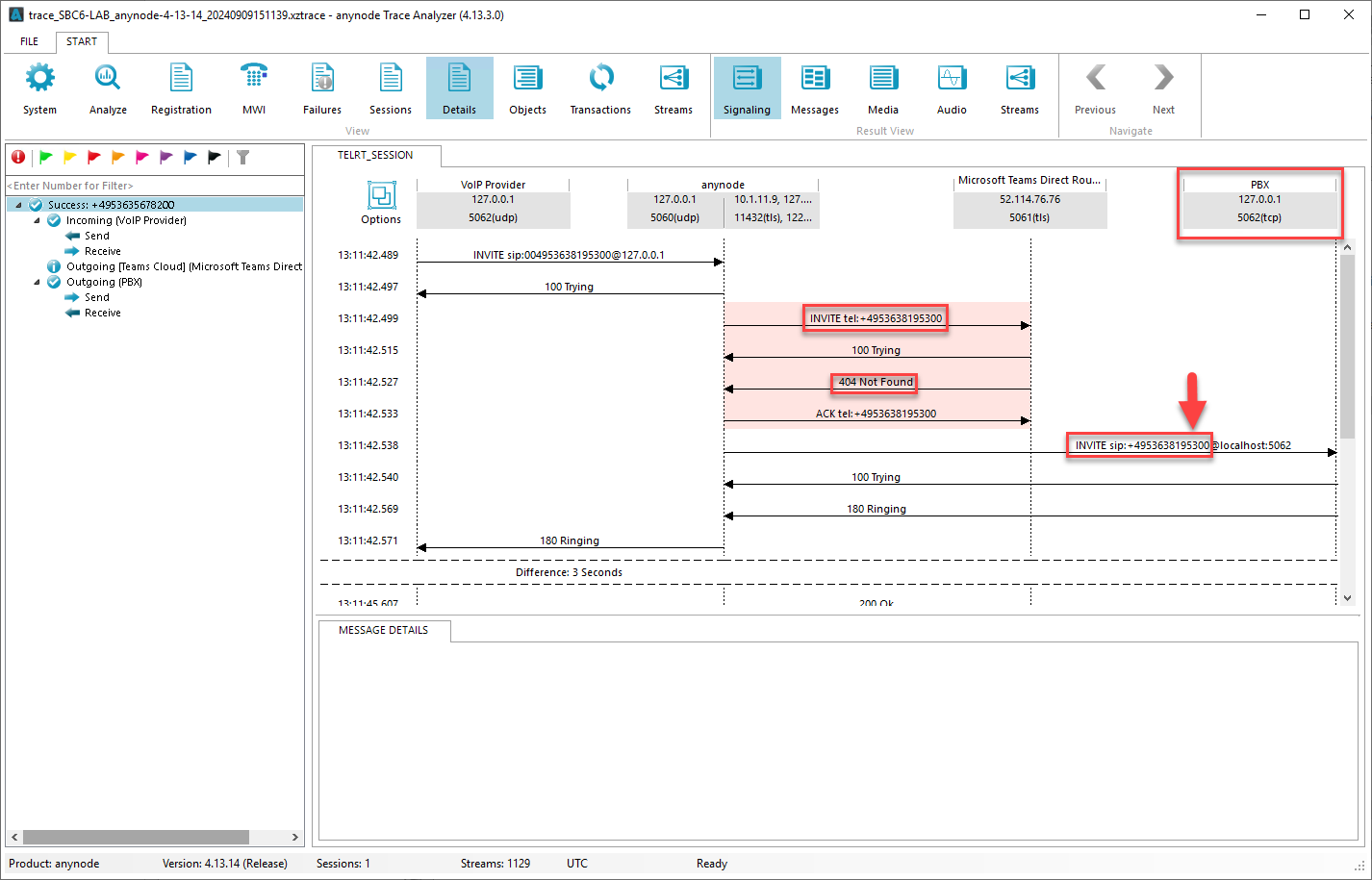Select INVITE sip:004953638195300@127.0.0.1 message
Image resolution: width=1372 pixels, height=880 pixels.
pos(569,256)
